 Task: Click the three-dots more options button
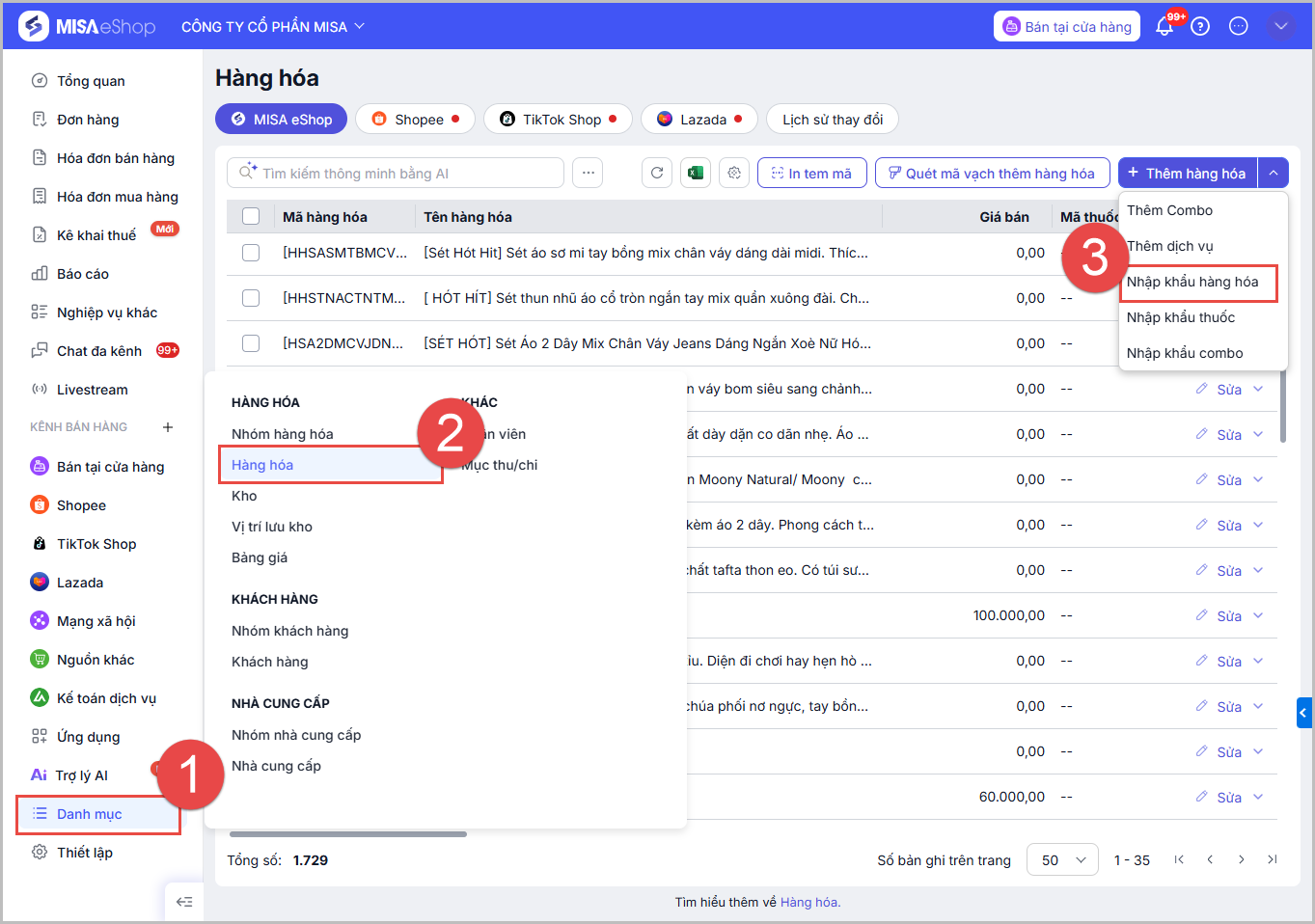(x=588, y=173)
